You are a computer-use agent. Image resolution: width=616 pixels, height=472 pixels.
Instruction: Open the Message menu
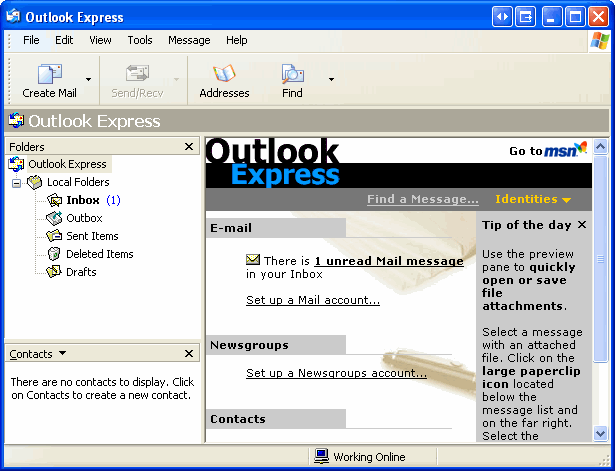pyautogui.click(x=189, y=40)
